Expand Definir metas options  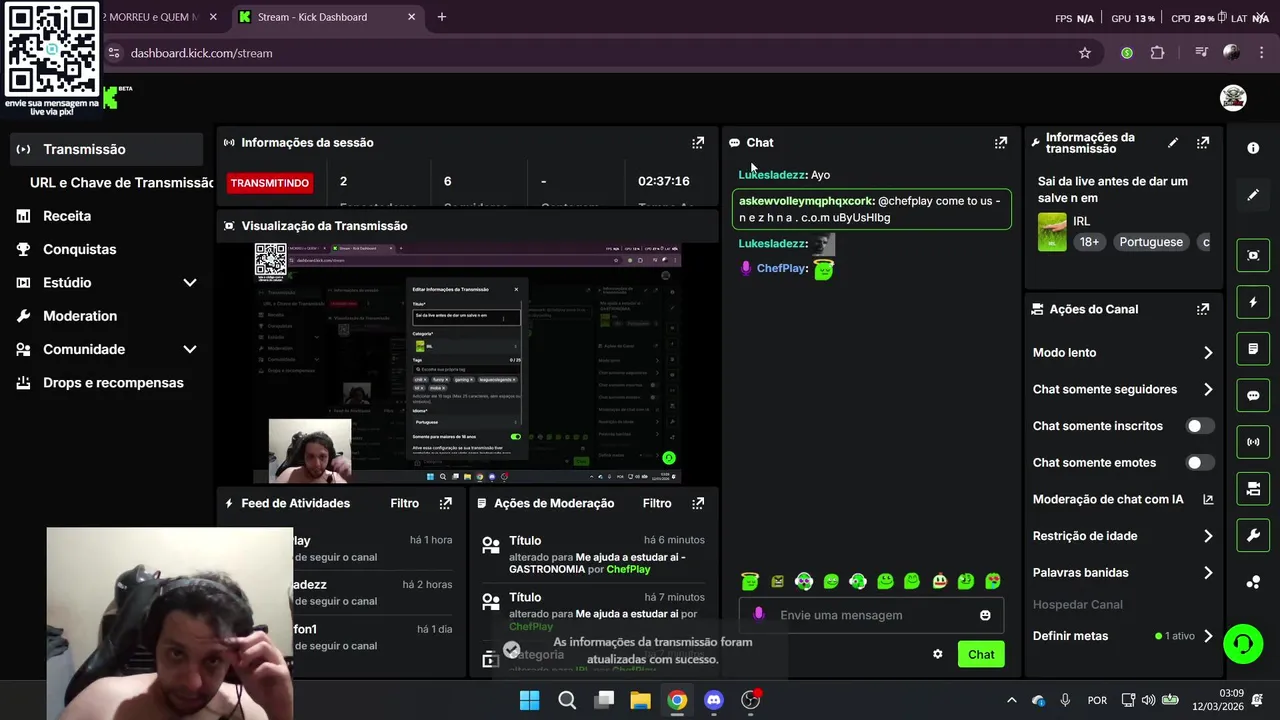coord(1208,636)
